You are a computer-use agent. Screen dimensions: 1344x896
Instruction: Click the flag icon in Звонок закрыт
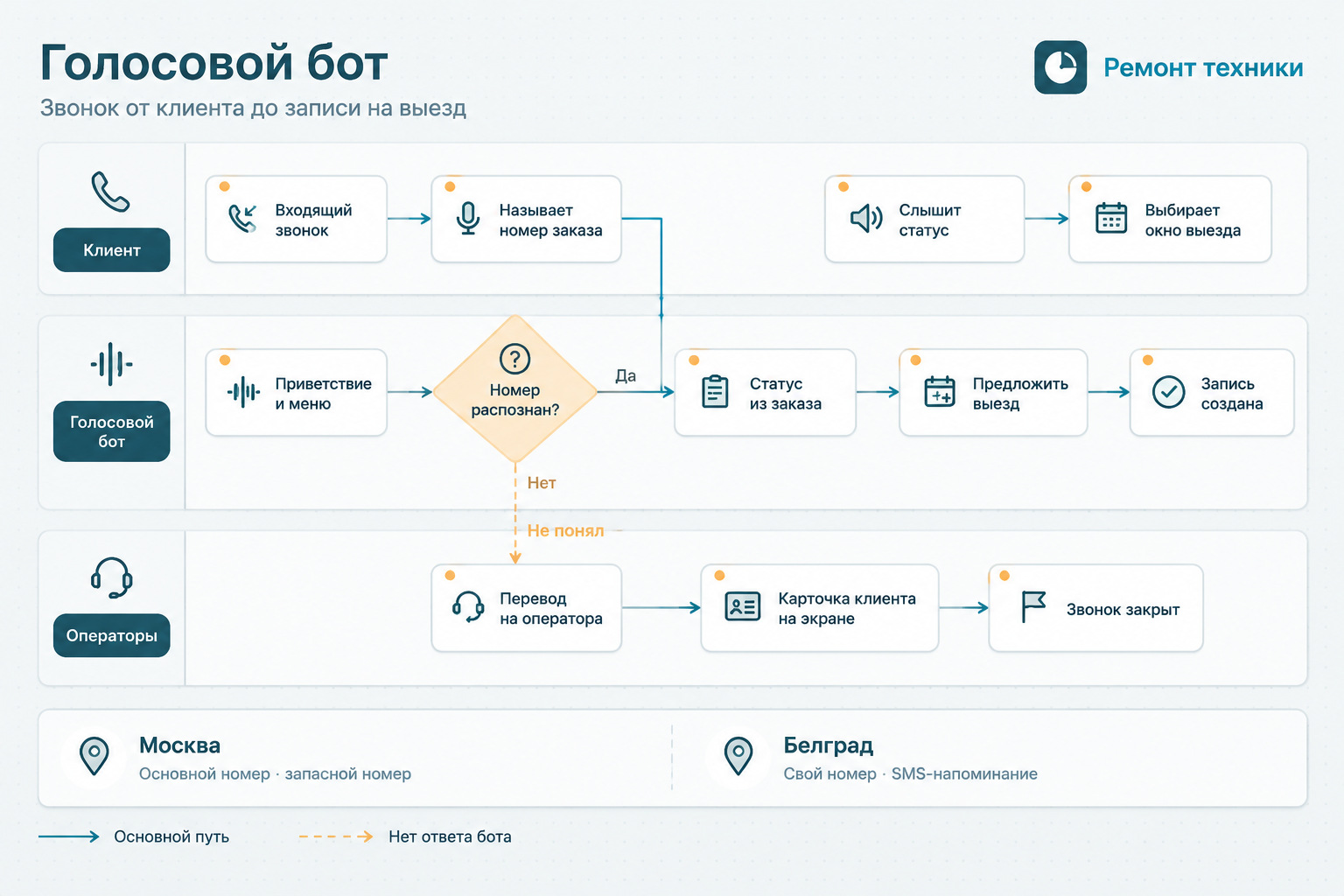[1033, 606]
